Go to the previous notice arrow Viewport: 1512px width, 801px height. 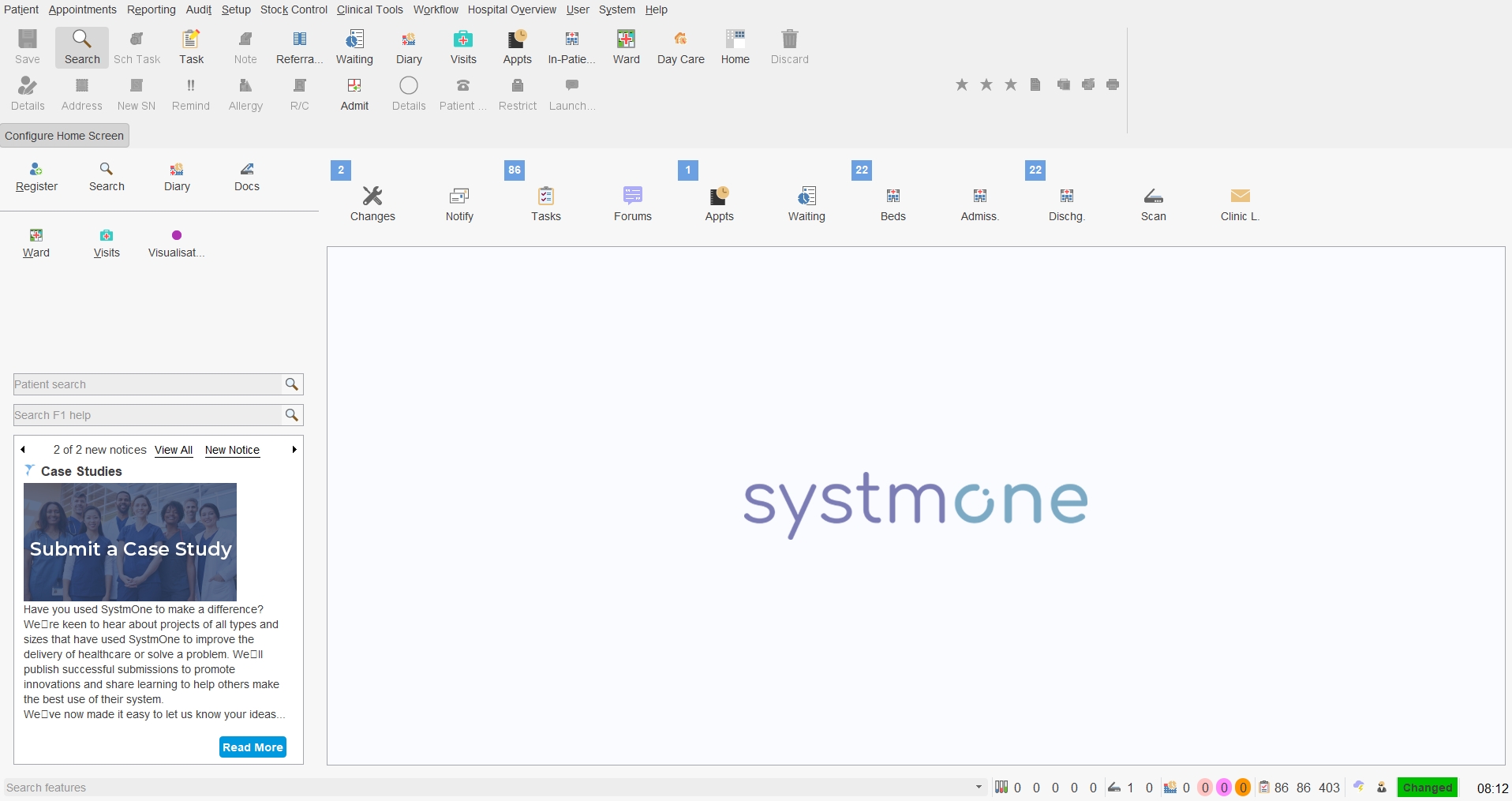pyautogui.click(x=23, y=450)
